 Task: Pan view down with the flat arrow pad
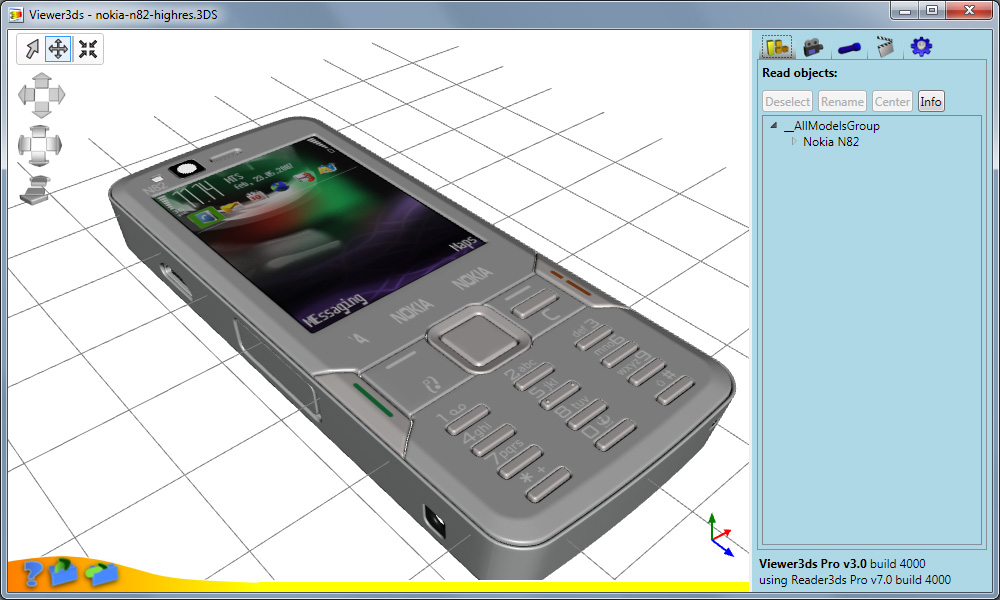pyautogui.click(x=41, y=110)
